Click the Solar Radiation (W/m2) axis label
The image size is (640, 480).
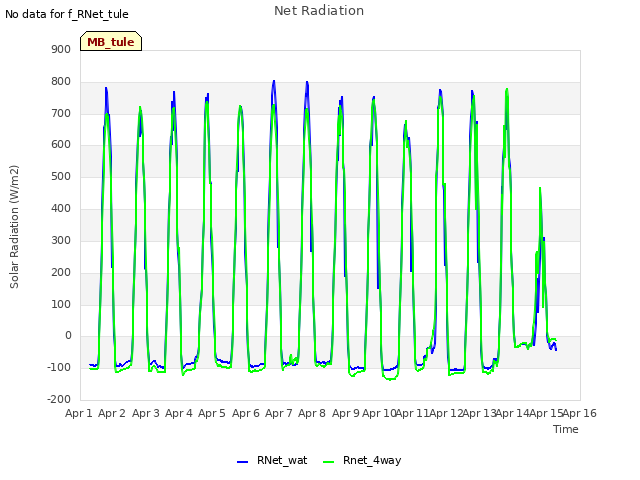coord(14,227)
